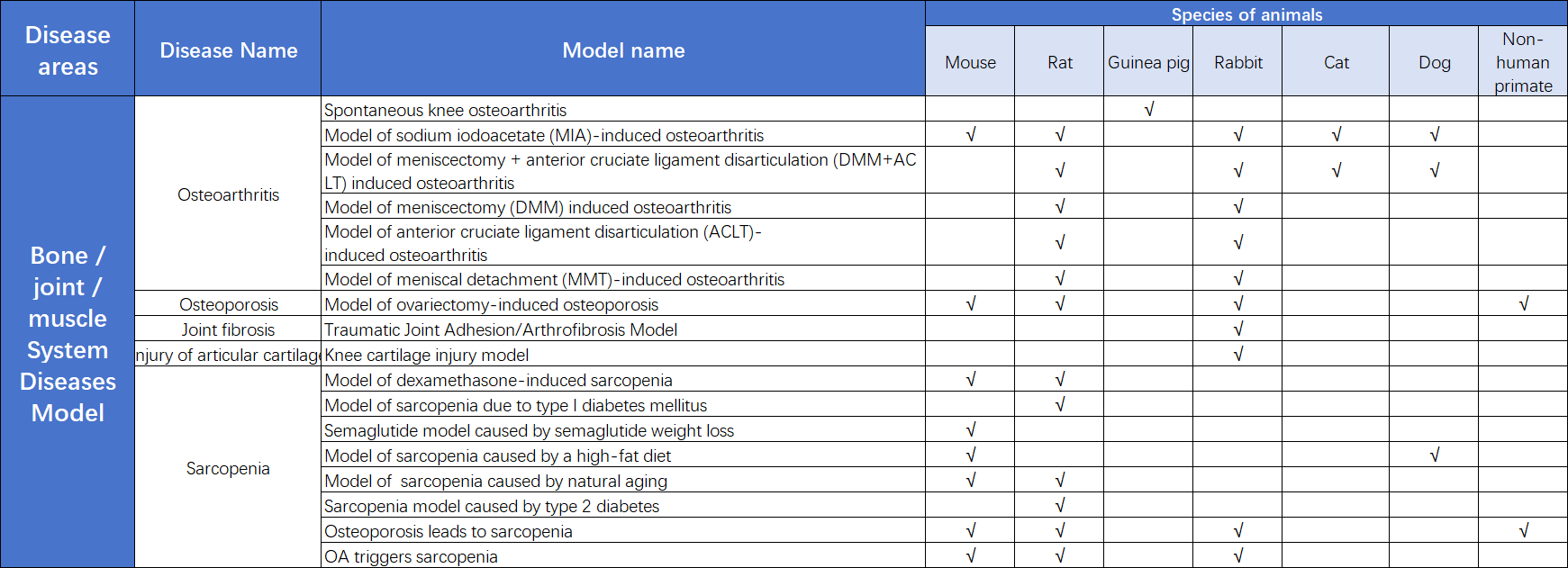Click the Disease areas column header
The image size is (1568, 568).
point(68,50)
